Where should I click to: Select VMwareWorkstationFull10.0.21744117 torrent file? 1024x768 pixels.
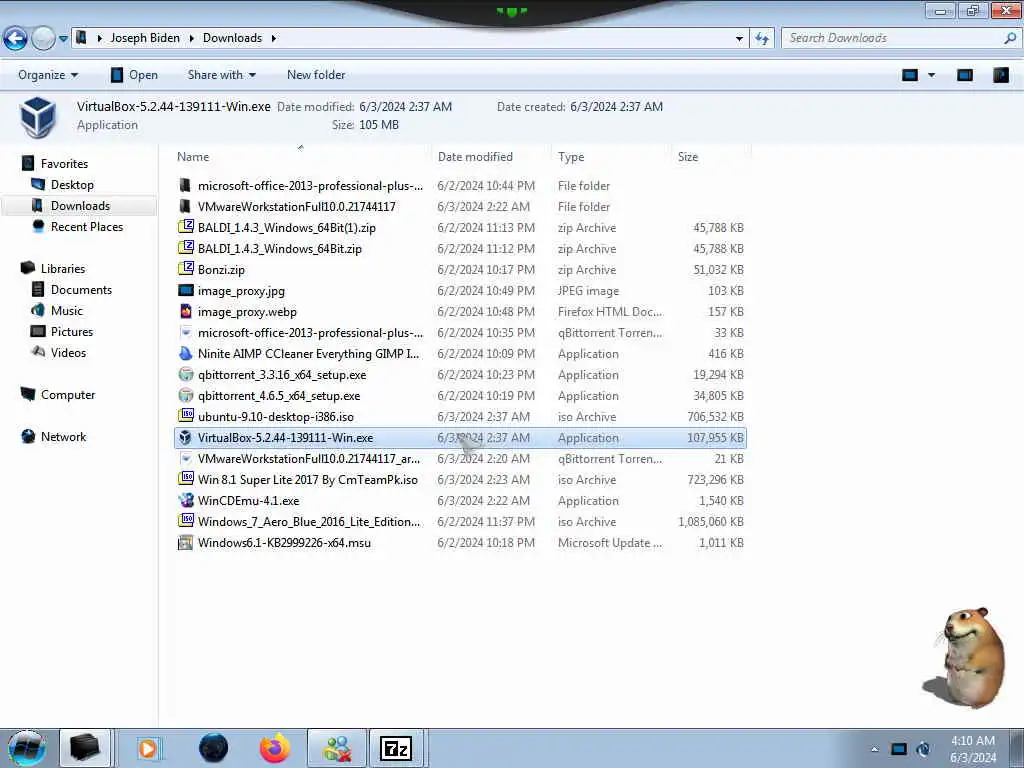(308, 458)
